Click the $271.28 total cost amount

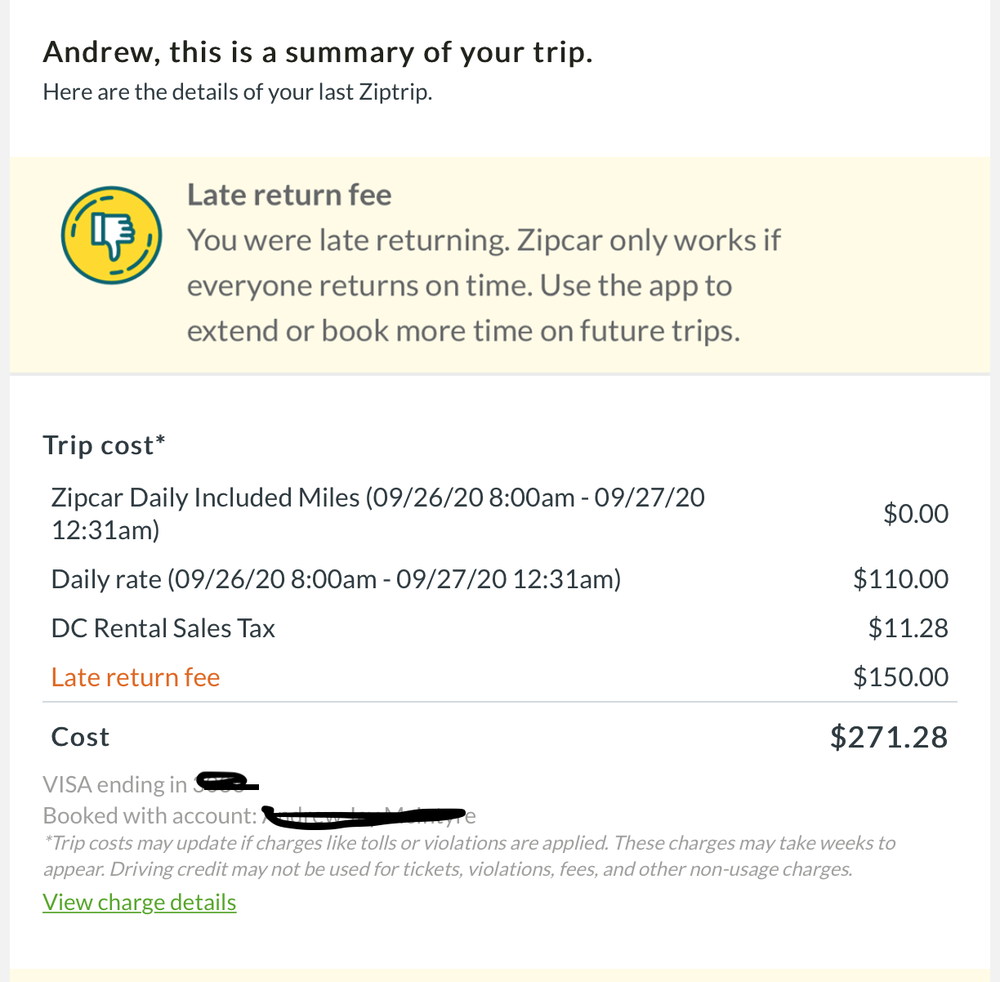pos(888,737)
